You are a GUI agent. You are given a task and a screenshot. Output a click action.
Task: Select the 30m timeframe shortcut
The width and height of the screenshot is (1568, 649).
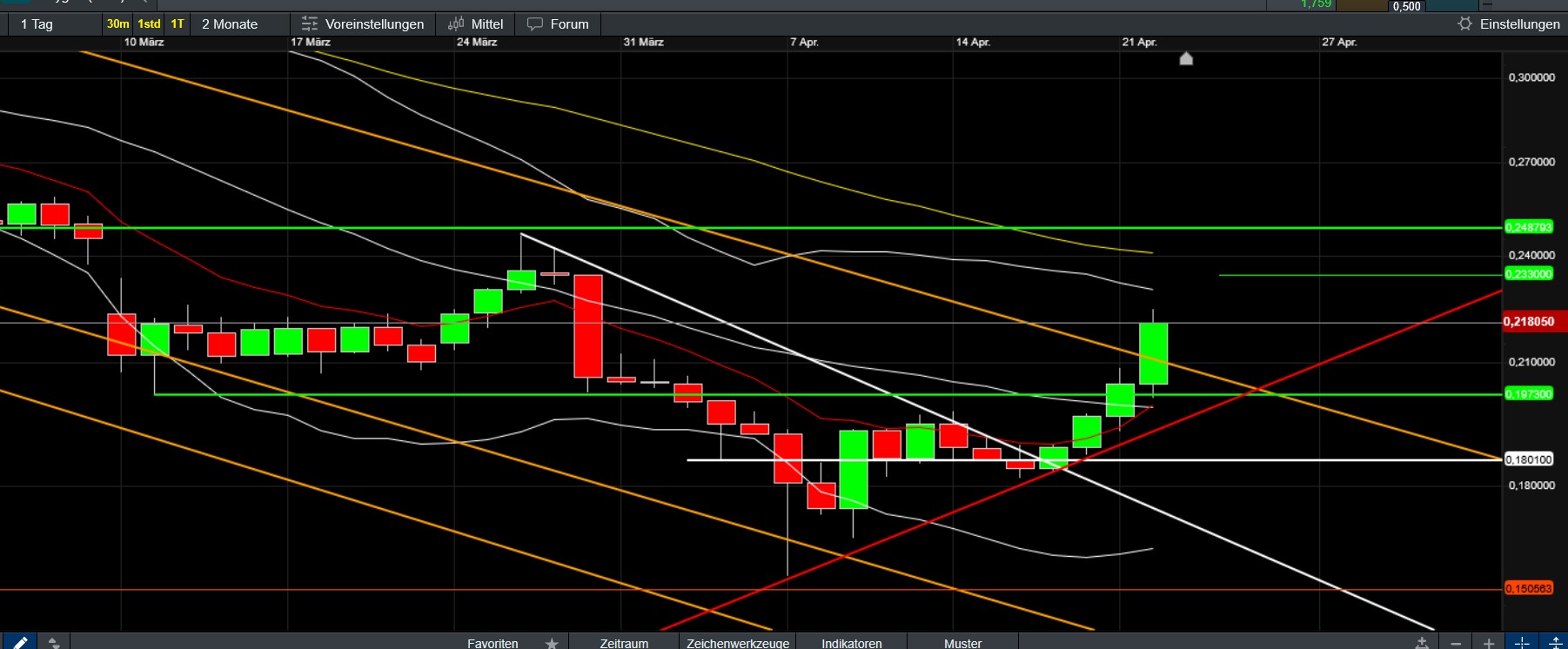117,24
